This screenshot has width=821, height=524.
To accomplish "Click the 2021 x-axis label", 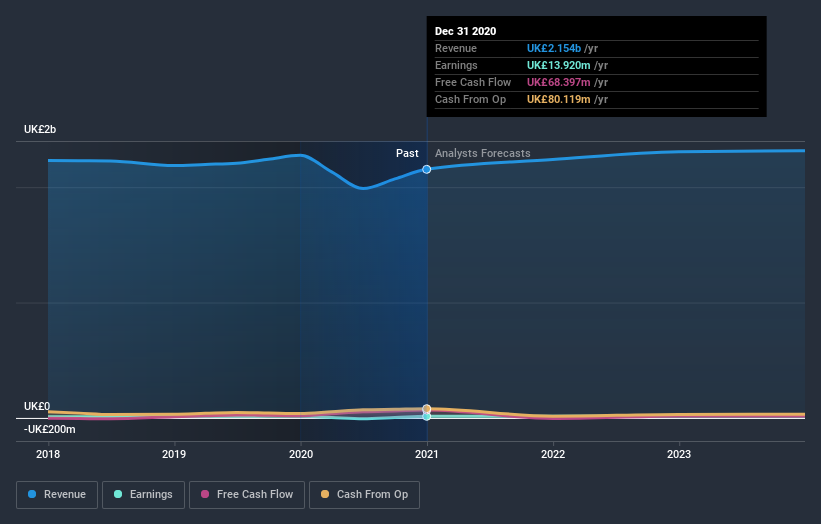I will 427,454.
